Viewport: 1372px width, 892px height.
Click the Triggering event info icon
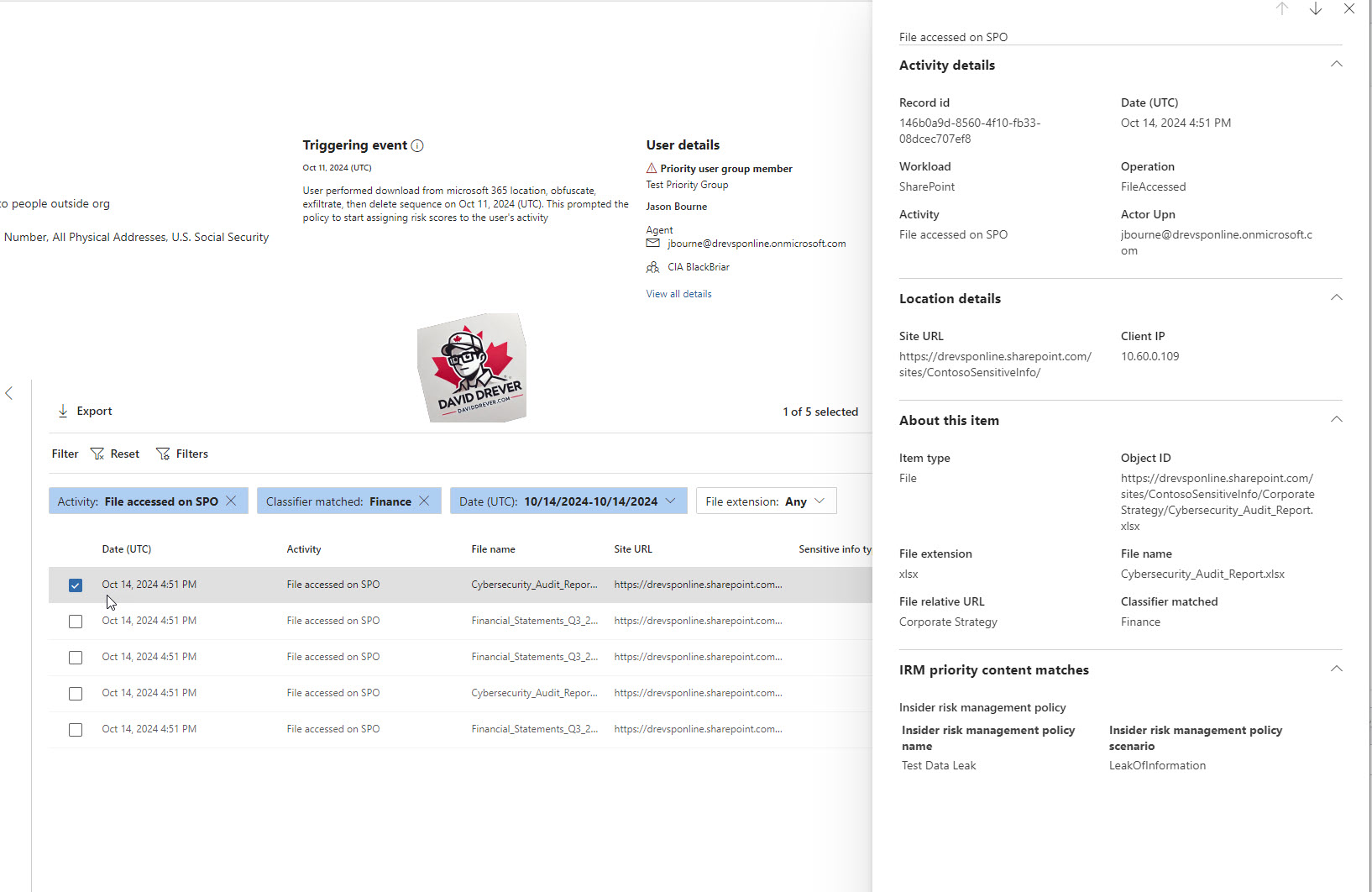[417, 145]
